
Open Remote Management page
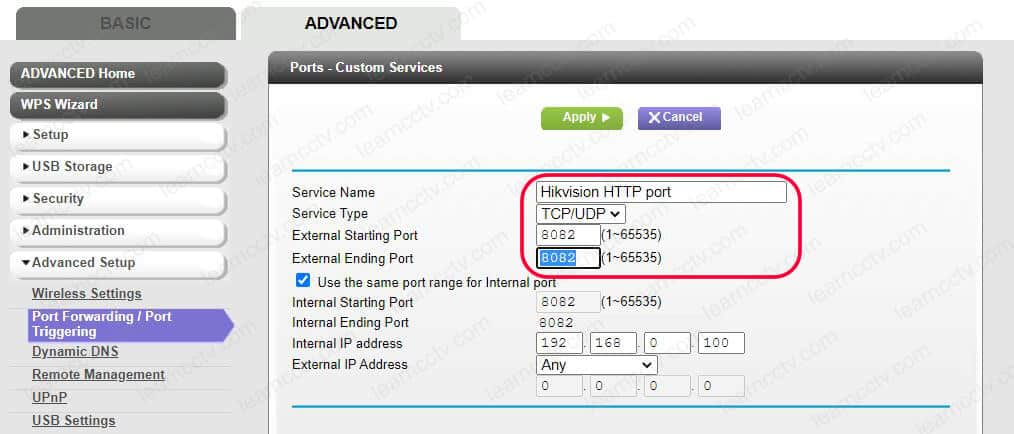98,375
